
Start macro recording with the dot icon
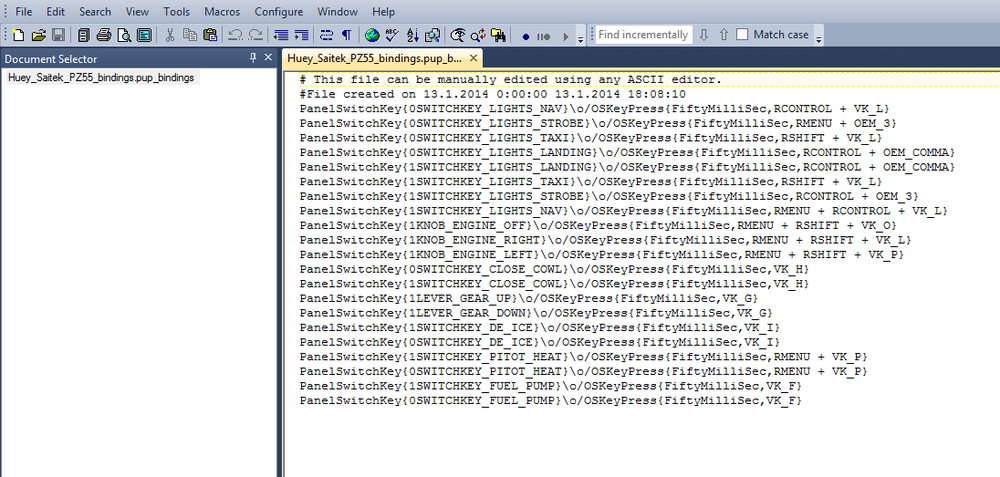pyautogui.click(x=526, y=36)
